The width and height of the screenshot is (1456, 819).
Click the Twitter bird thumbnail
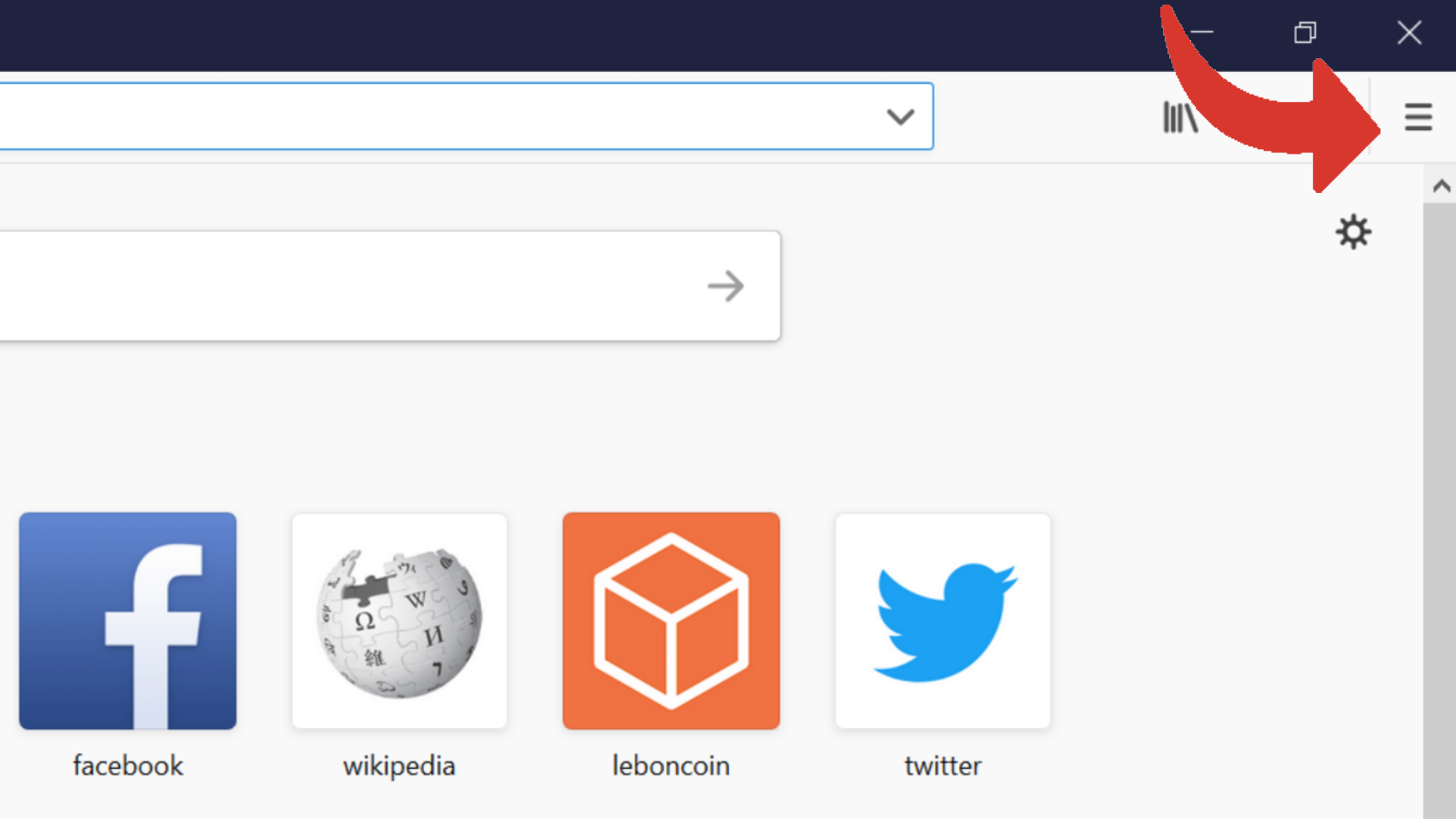coord(942,621)
